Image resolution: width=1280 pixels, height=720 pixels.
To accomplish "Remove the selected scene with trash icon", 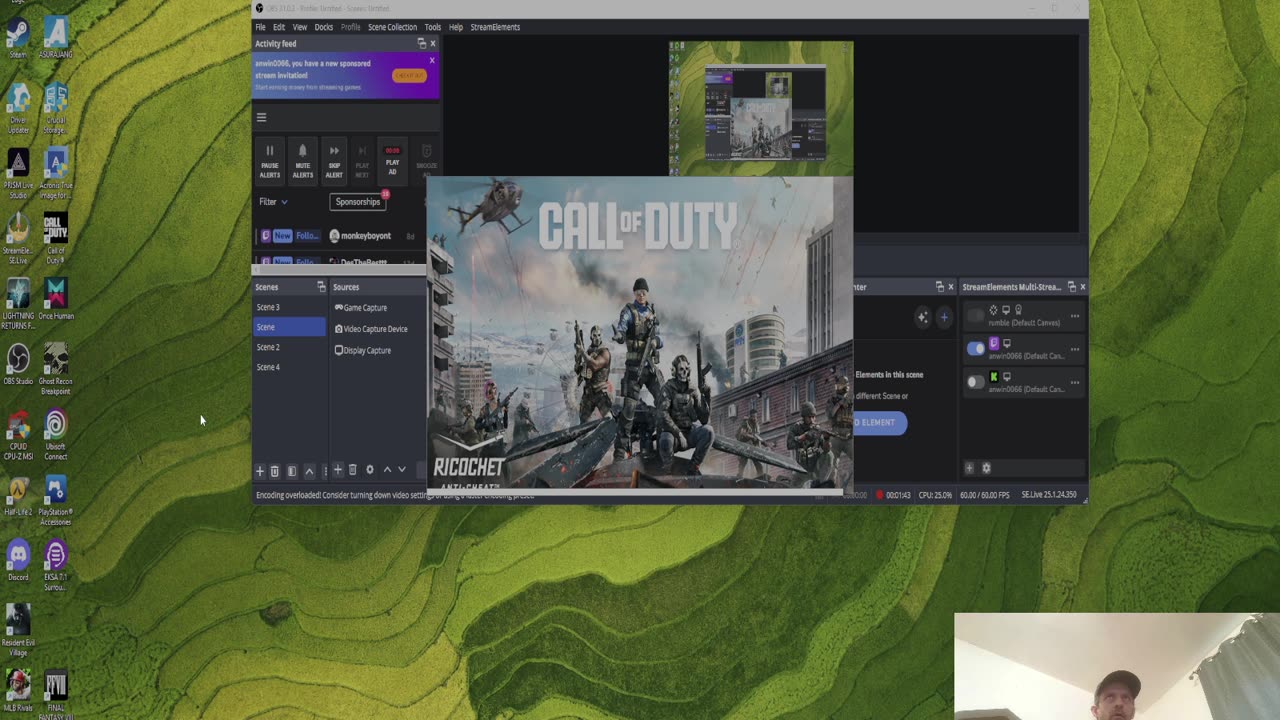I will click(x=275, y=470).
